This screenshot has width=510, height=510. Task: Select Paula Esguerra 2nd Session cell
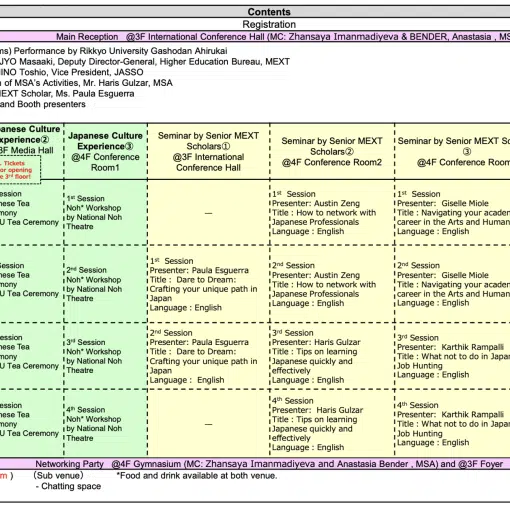[x=208, y=356]
